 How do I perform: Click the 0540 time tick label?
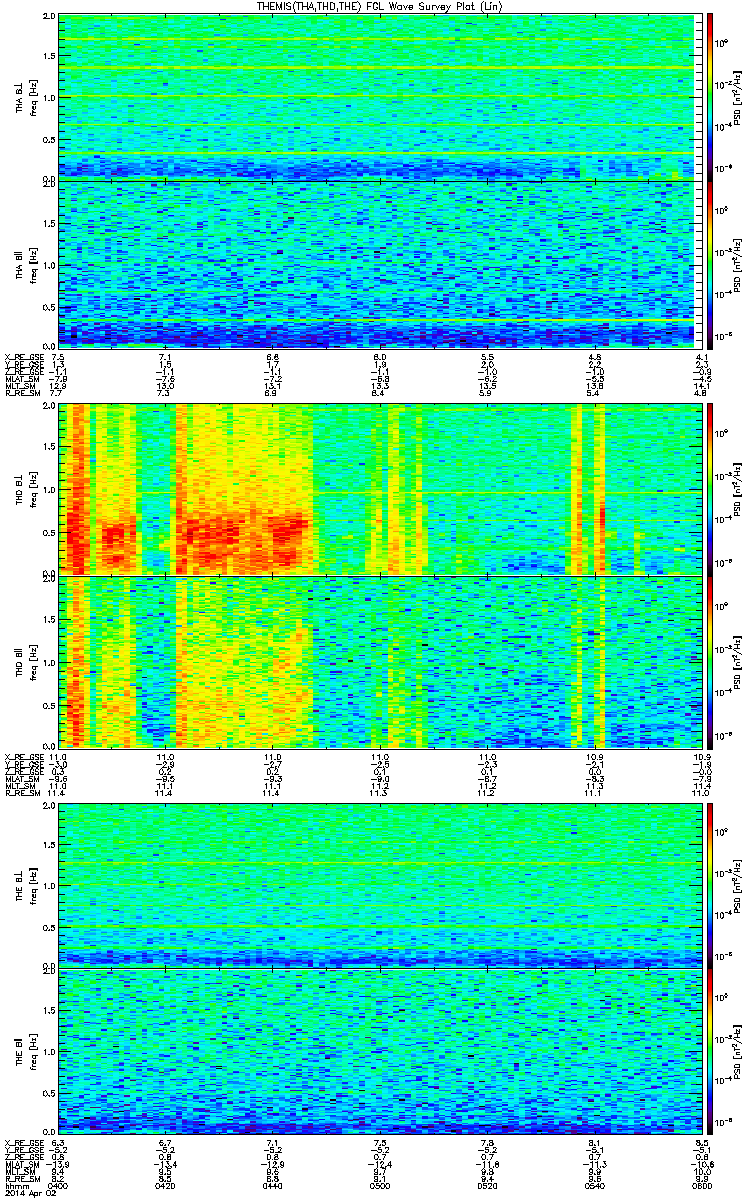(594, 1186)
